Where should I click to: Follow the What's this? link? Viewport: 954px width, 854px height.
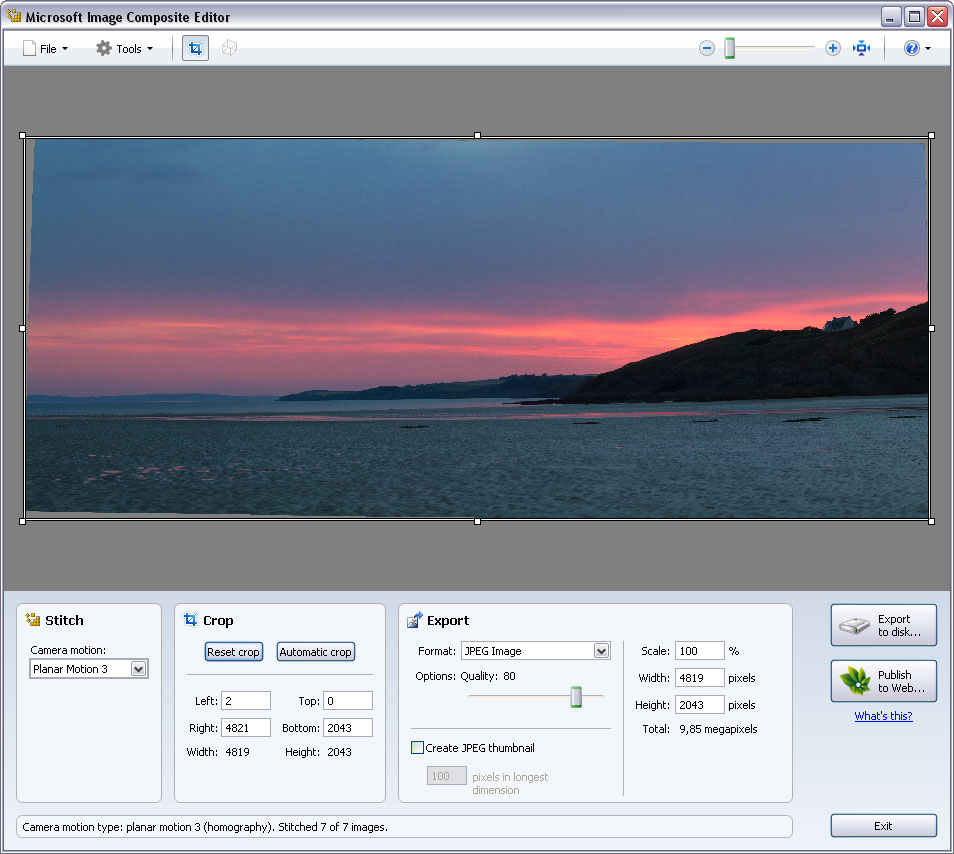pos(883,716)
